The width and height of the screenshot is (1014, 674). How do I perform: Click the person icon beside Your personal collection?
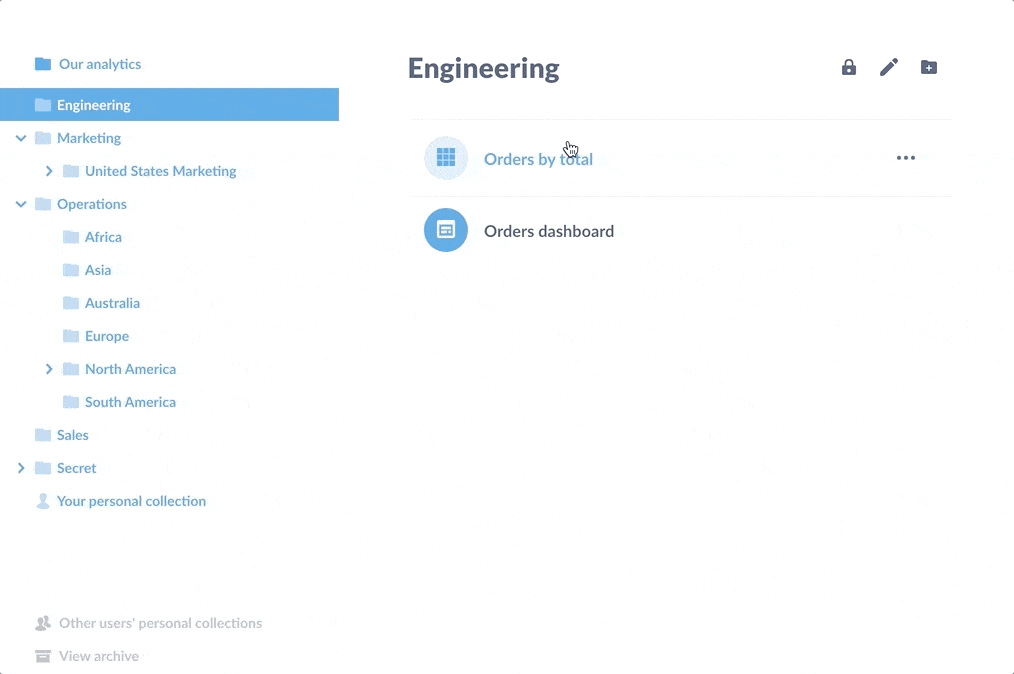[x=43, y=501]
